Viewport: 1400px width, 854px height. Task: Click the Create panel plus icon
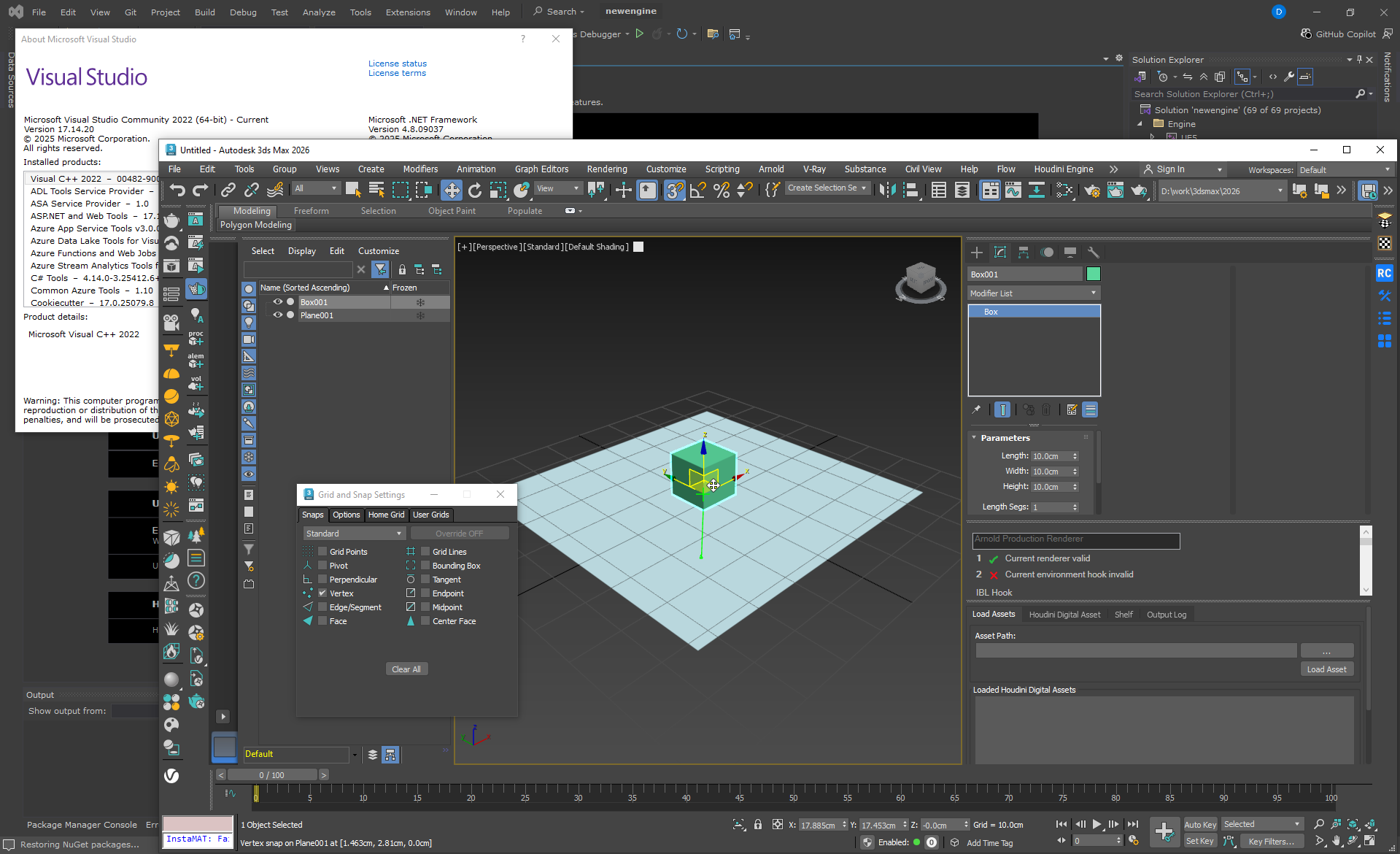click(x=977, y=253)
